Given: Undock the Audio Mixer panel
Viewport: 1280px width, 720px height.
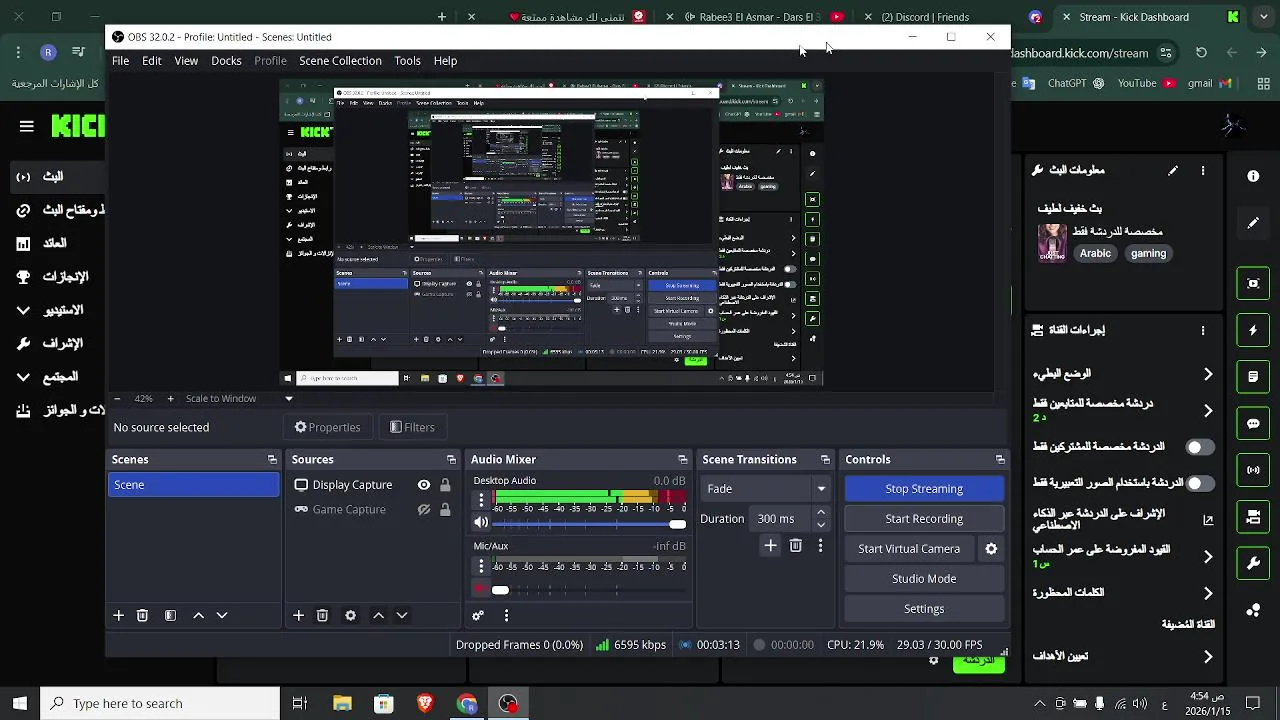Looking at the screenshot, I should pos(683,459).
